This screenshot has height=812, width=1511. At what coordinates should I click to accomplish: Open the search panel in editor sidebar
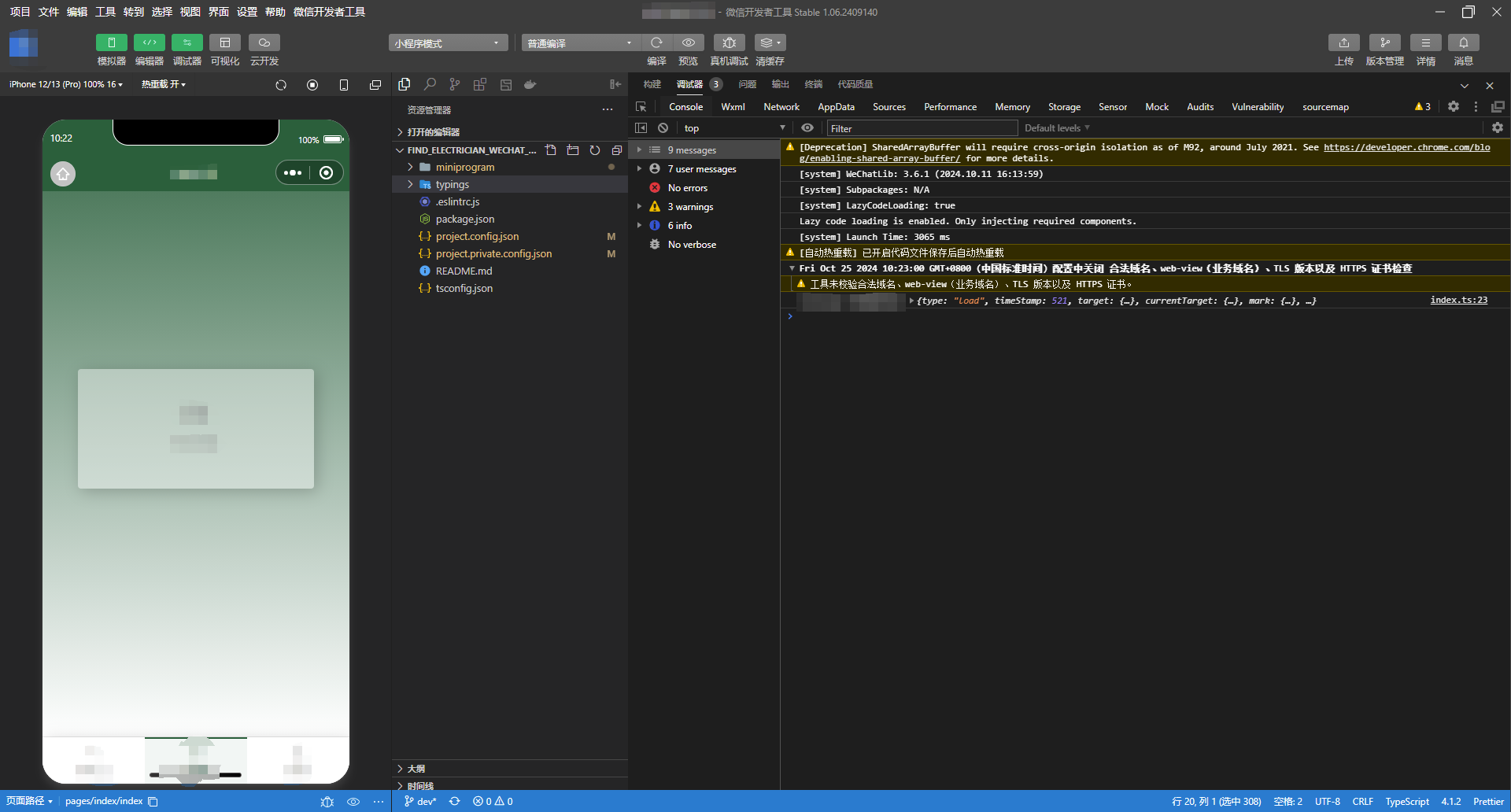430,84
